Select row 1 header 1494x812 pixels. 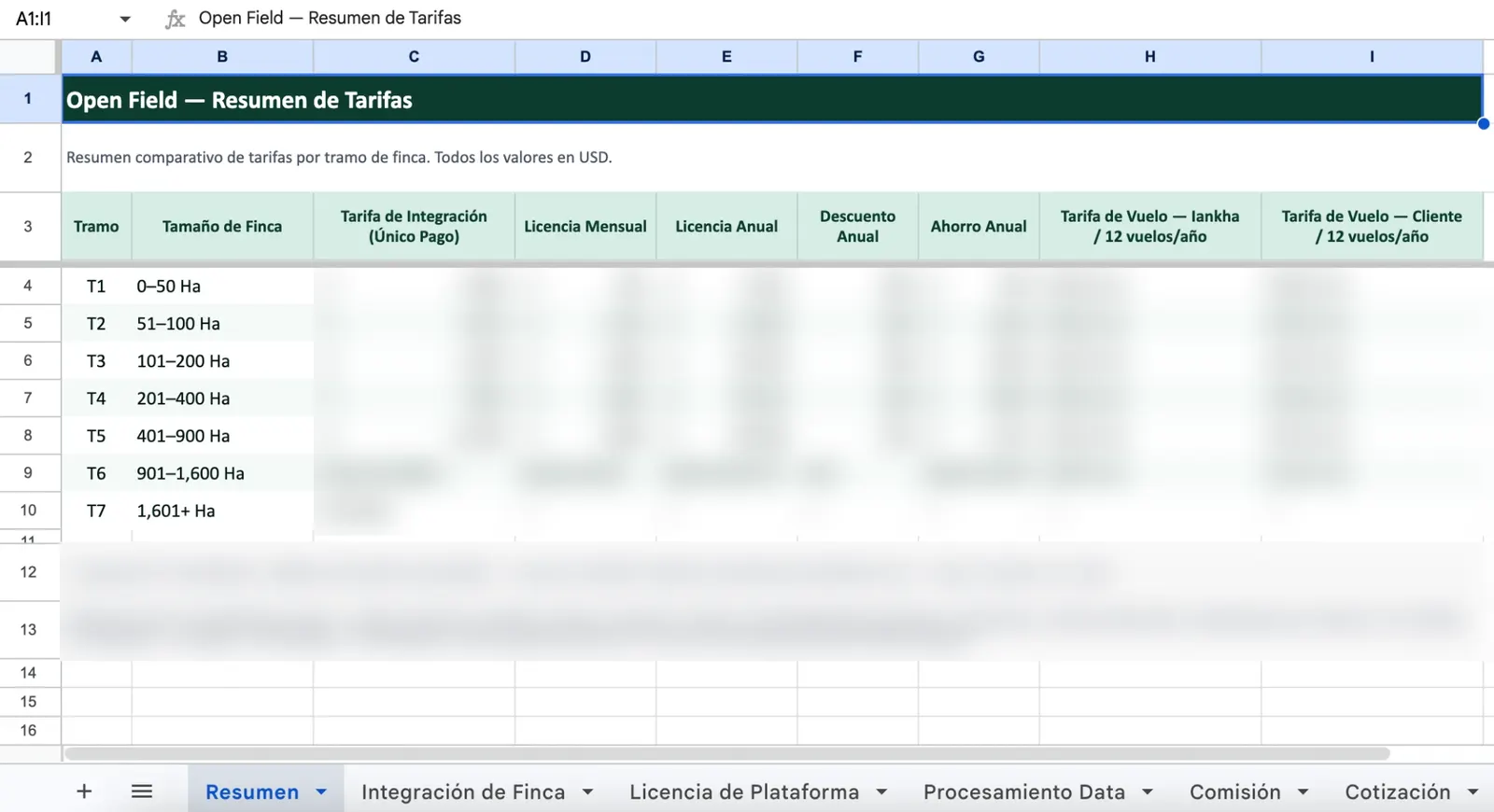30,98
